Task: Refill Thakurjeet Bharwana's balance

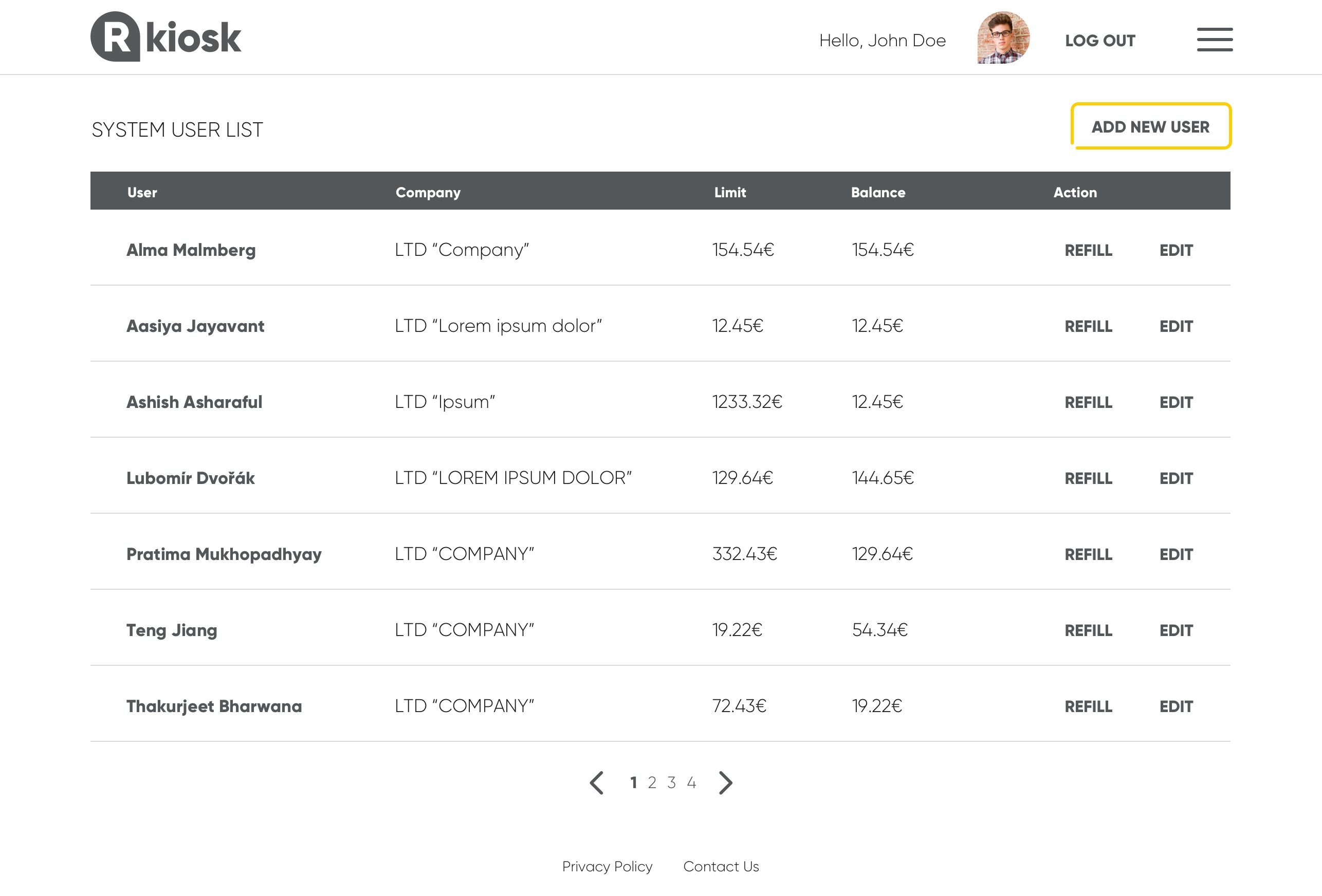Action: [x=1088, y=707]
